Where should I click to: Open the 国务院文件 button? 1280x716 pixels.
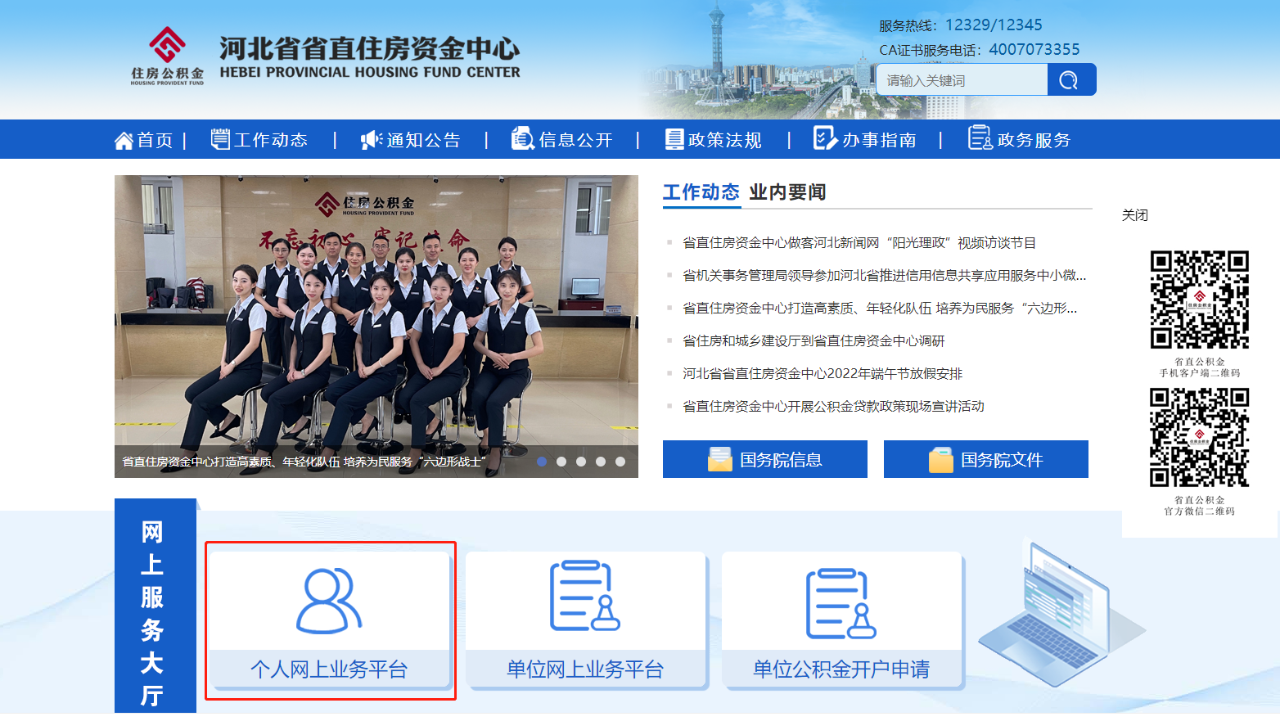(x=986, y=460)
